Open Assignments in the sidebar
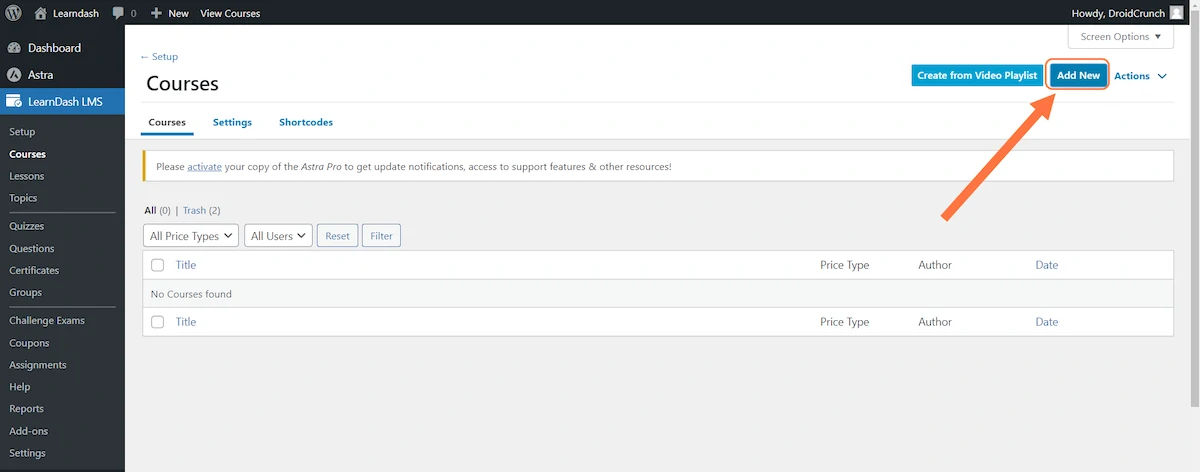This screenshot has width=1200, height=472. 37,365
